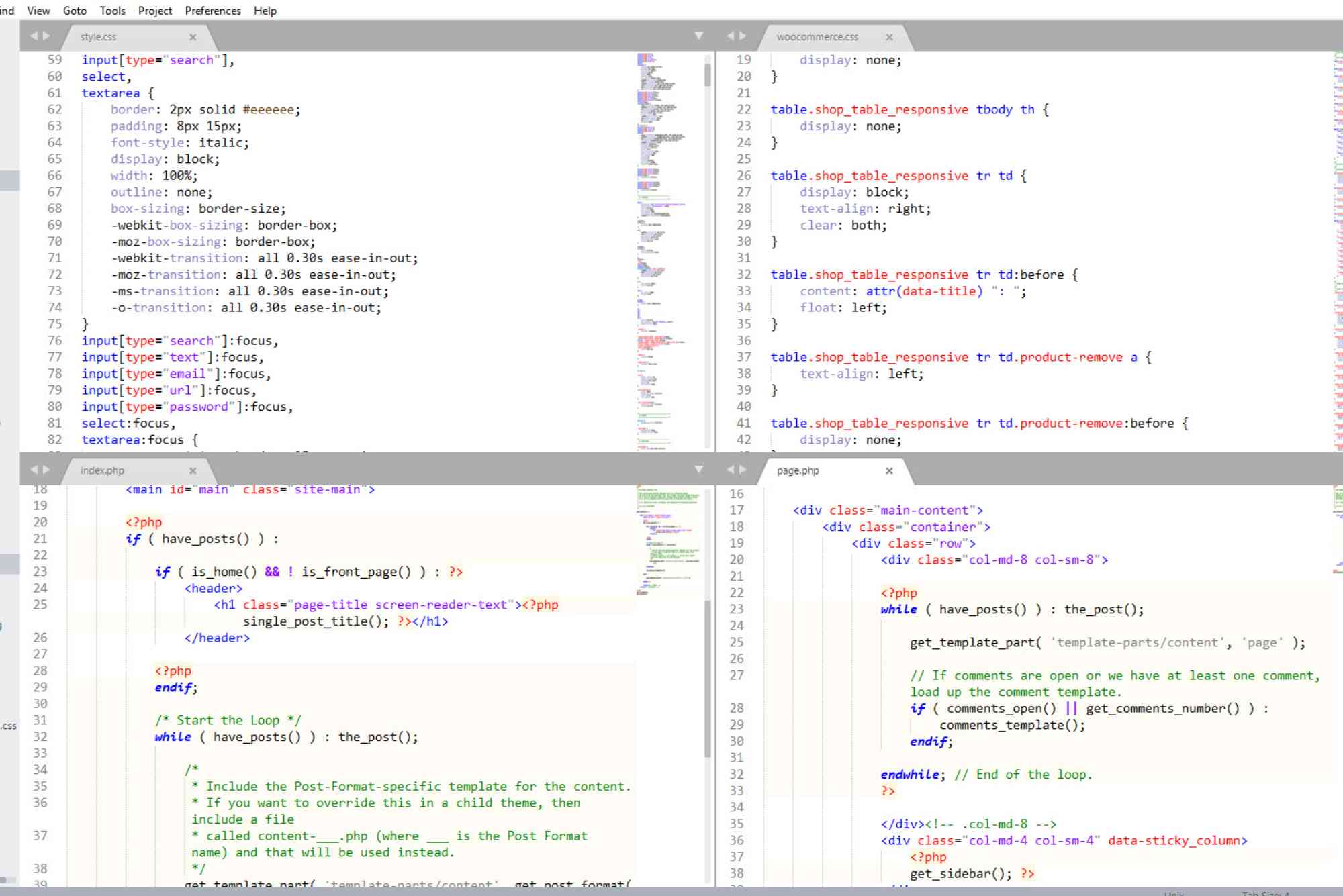Screen dimensions: 1343x896
Task: Click line number 31 in index.php gutter
Action: click(40, 719)
